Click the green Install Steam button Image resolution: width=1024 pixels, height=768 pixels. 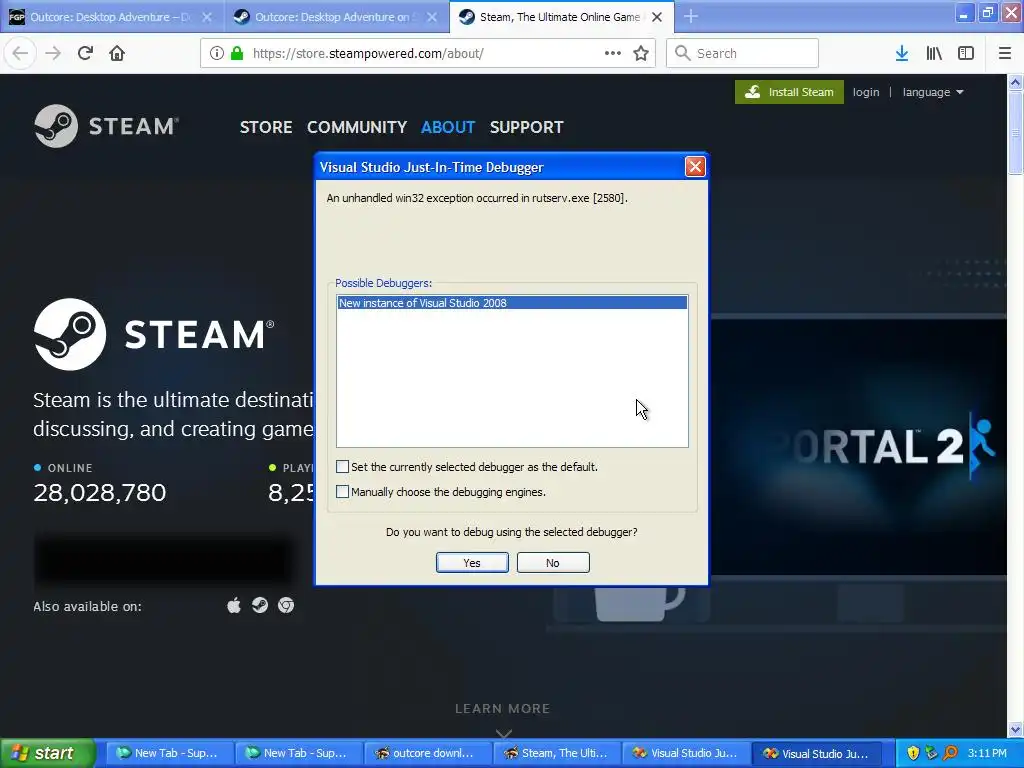click(789, 92)
